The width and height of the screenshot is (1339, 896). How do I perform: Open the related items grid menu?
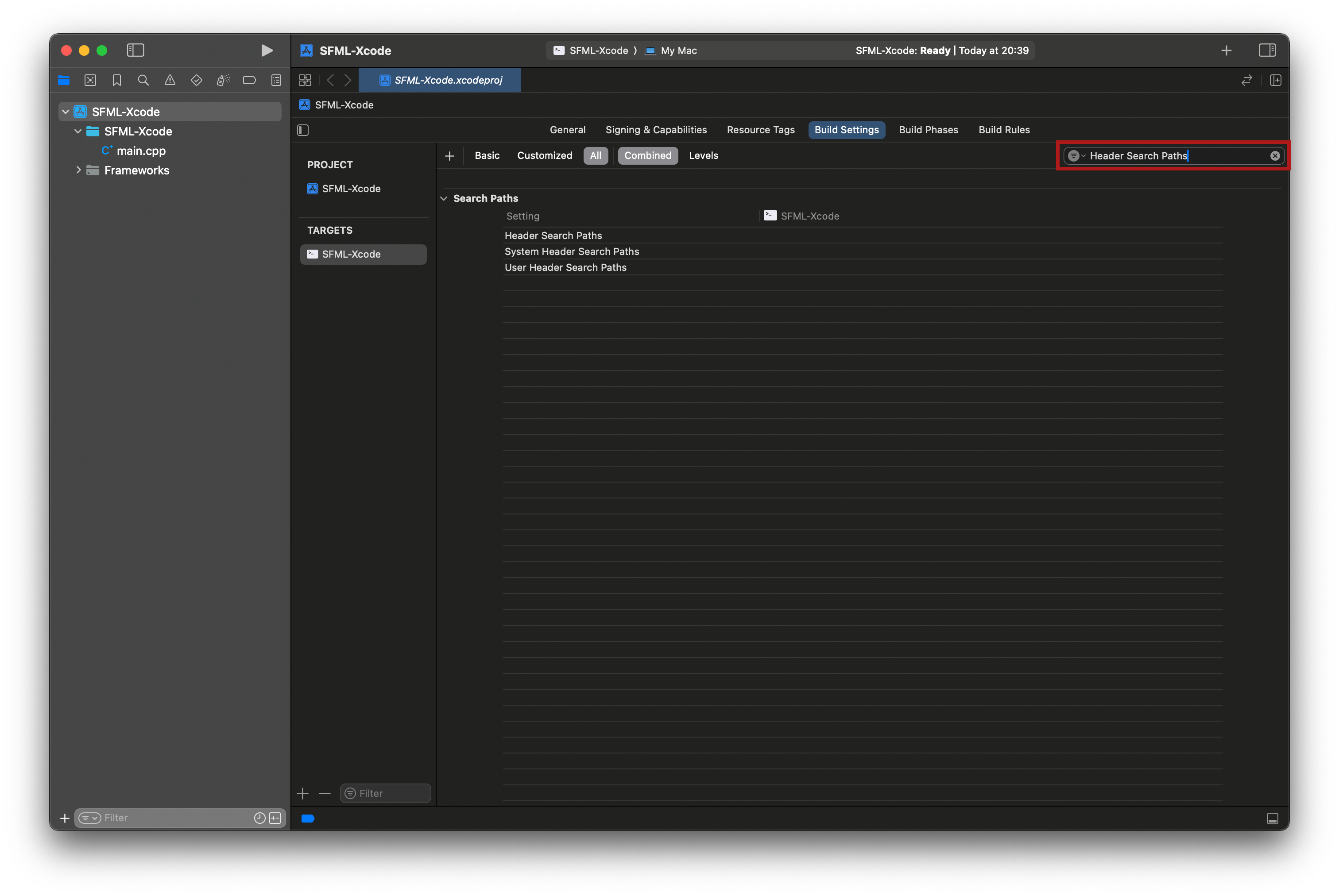[305, 81]
